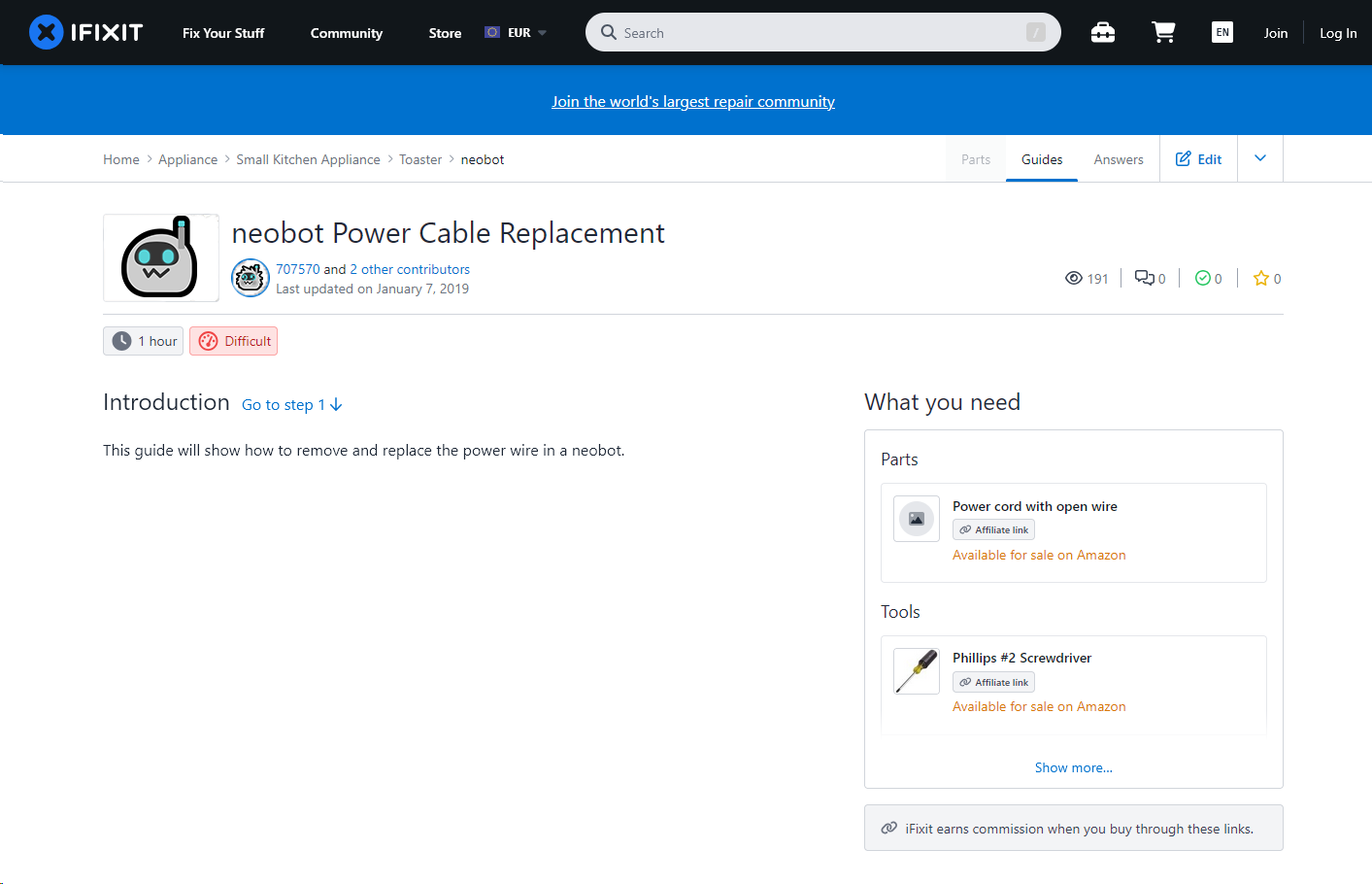Screen dimensions: 1372x884
Task: Open the Phillips #2 Screwdriver thumbnail
Action: pyautogui.click(x=917, y=671)
